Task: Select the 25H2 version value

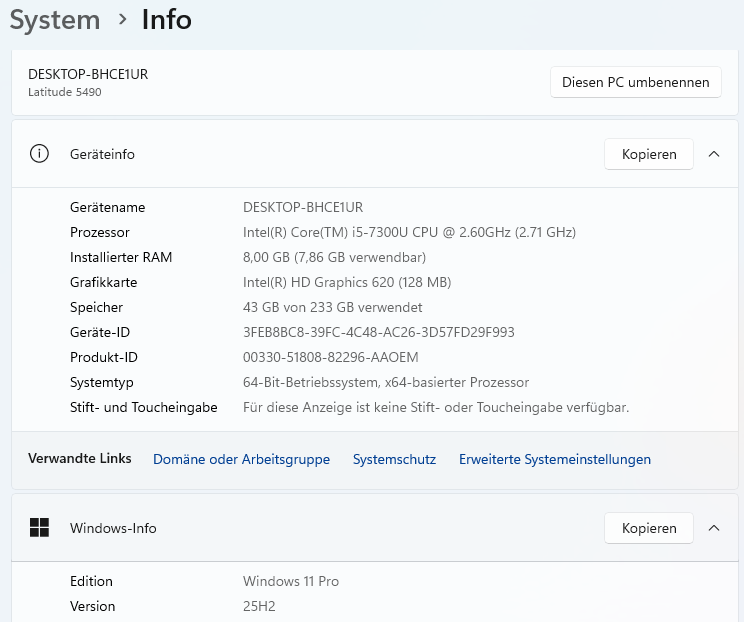Action: click(259, 606)
